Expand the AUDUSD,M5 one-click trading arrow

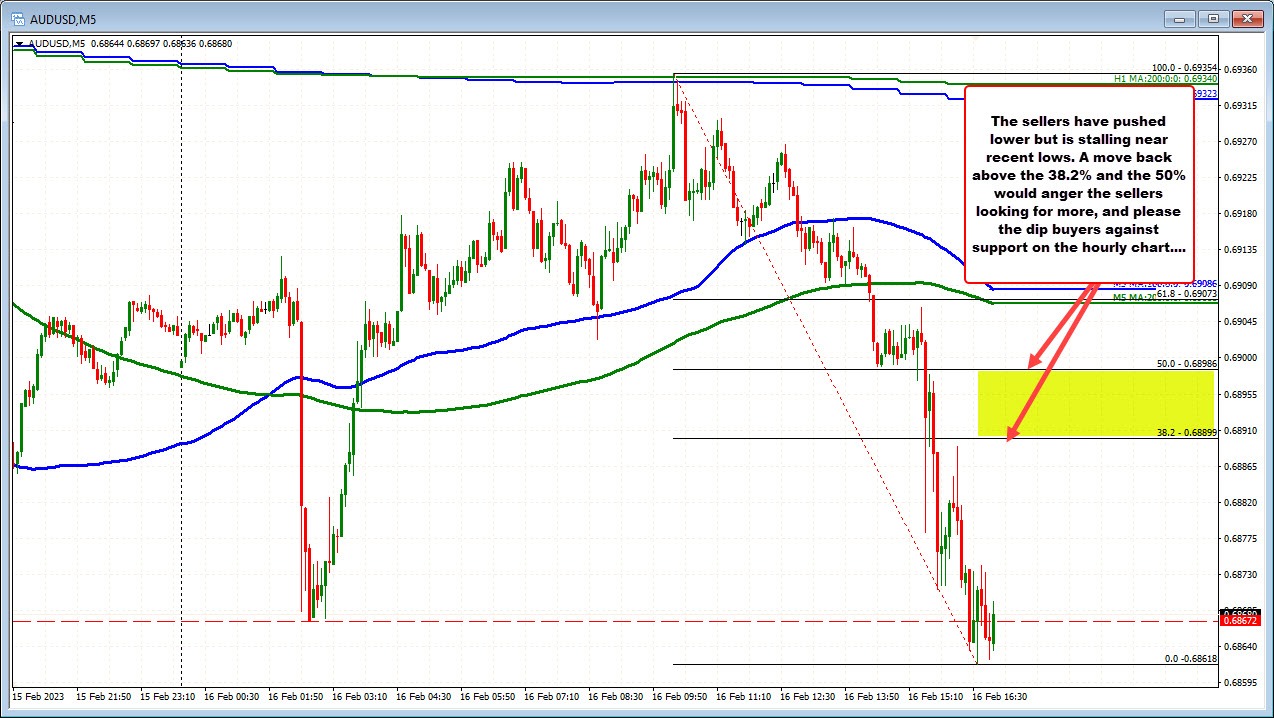coord(20,43)
